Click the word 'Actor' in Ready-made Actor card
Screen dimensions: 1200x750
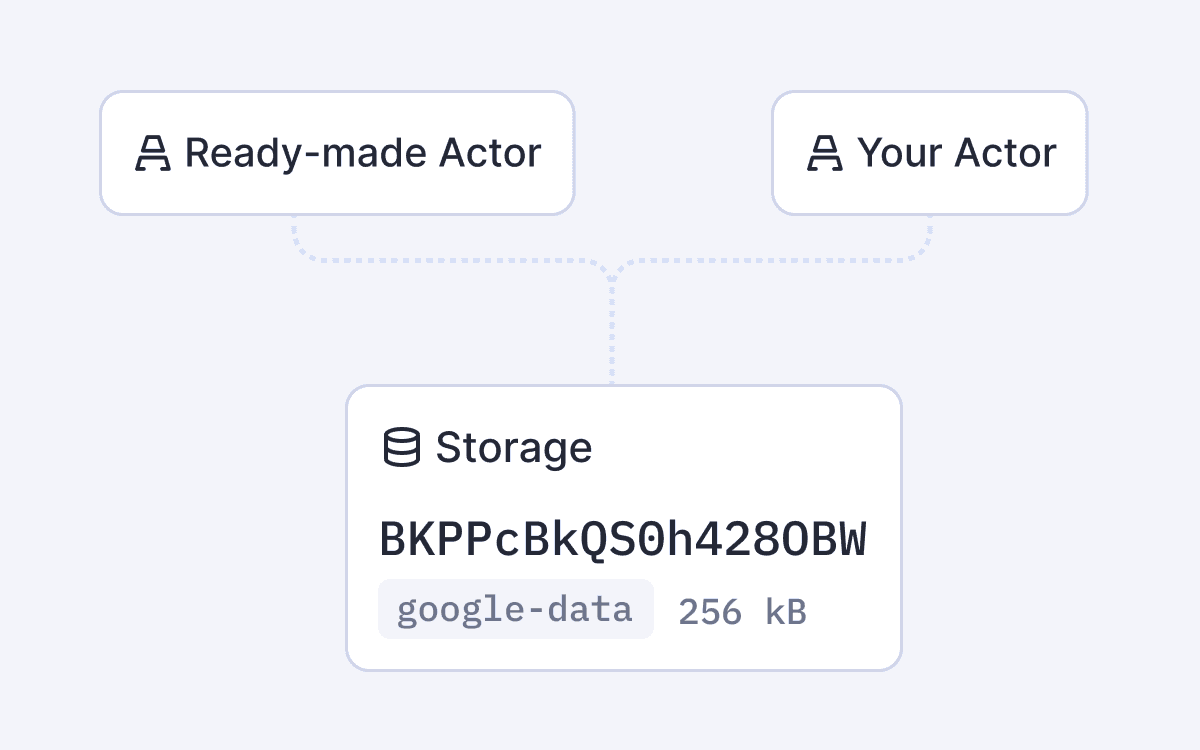click(x=489, y=153)
